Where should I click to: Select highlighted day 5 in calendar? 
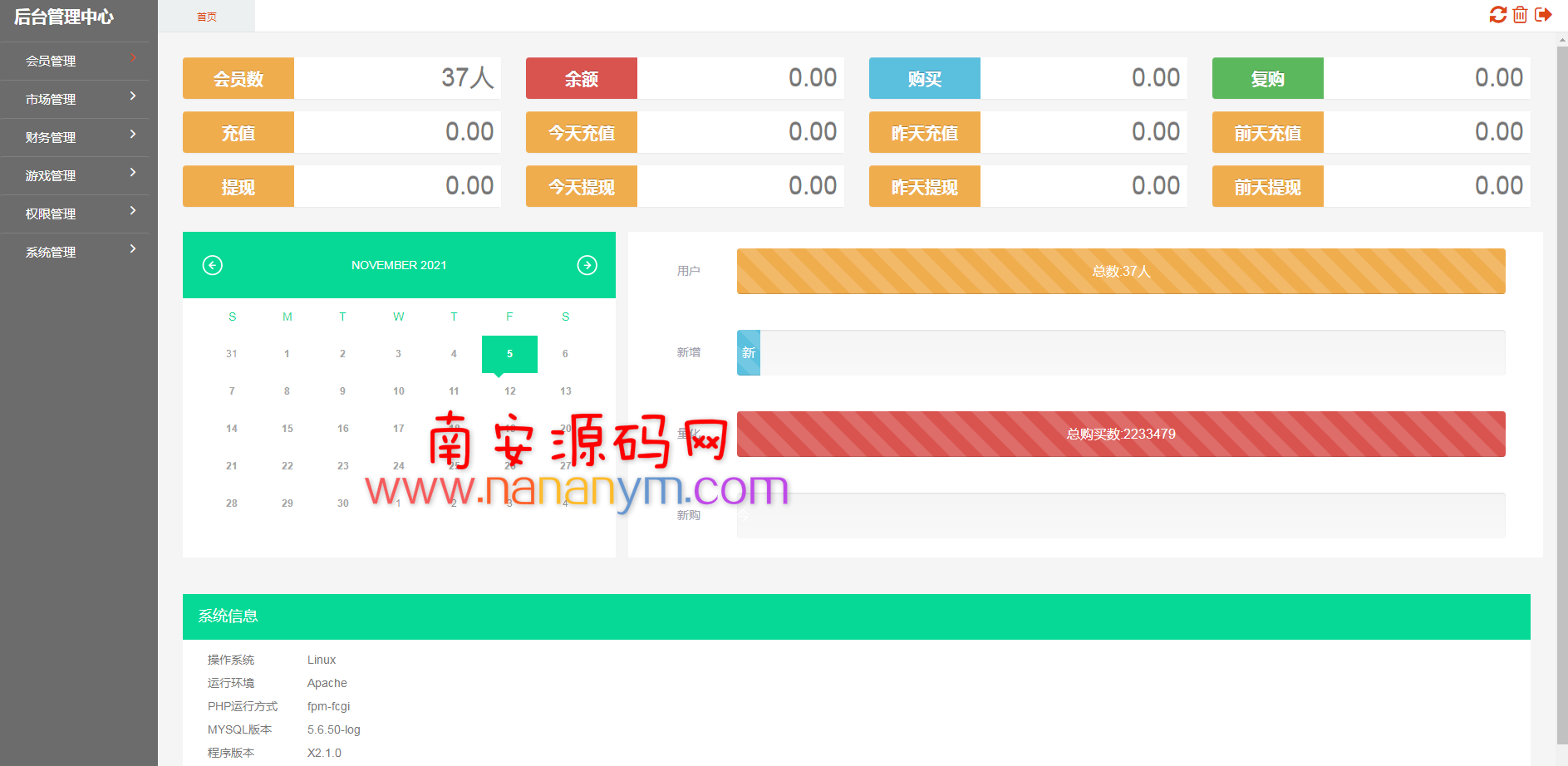pos(509,354)
